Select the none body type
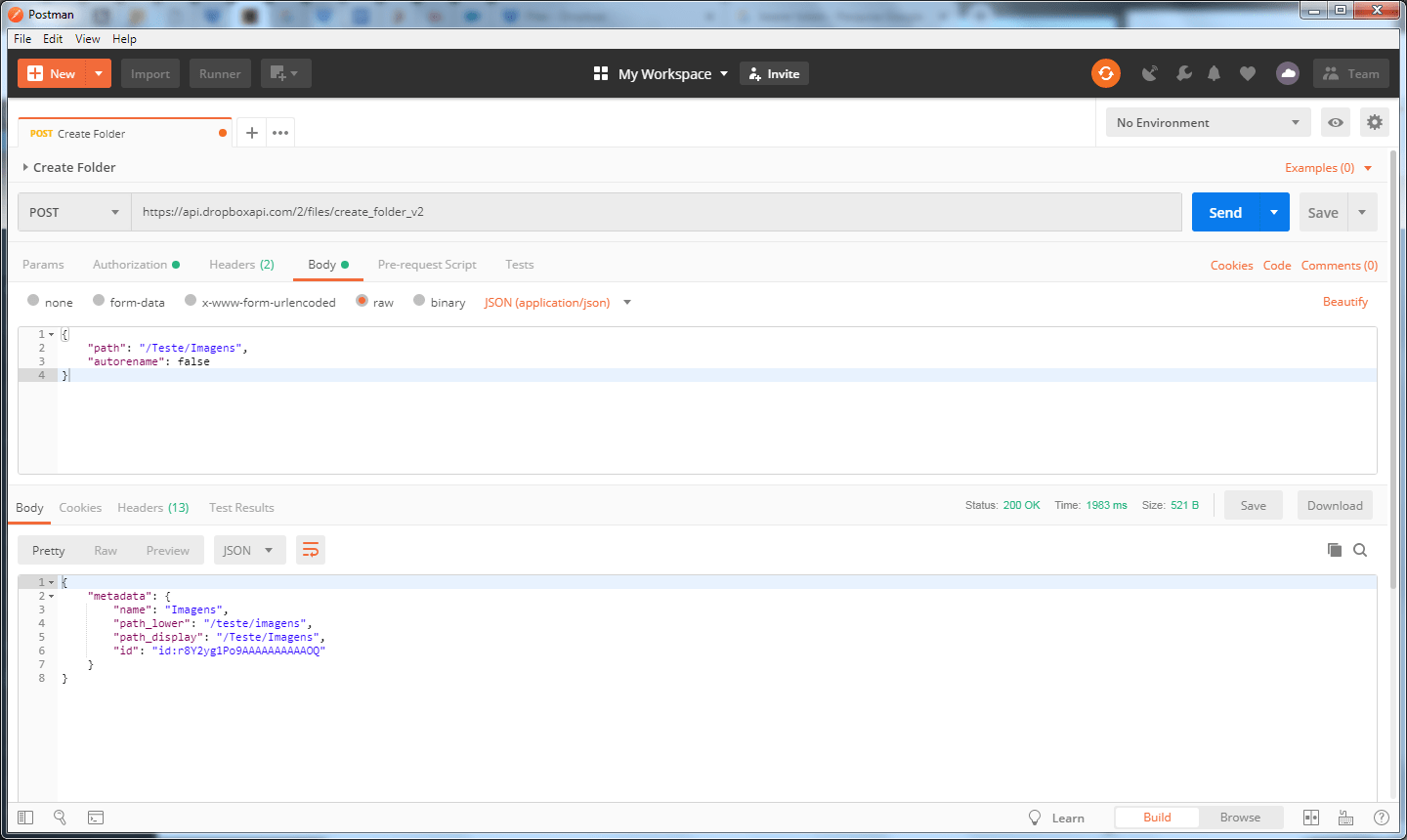Image resolution: width=1407 pixels, height=840 pixels. [33, 301]
